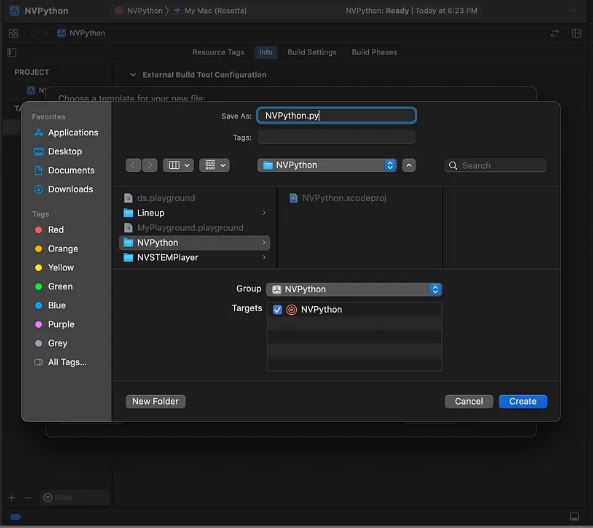
Task: Go to Desktop in the sidebar
Action: tap(58, 151)
